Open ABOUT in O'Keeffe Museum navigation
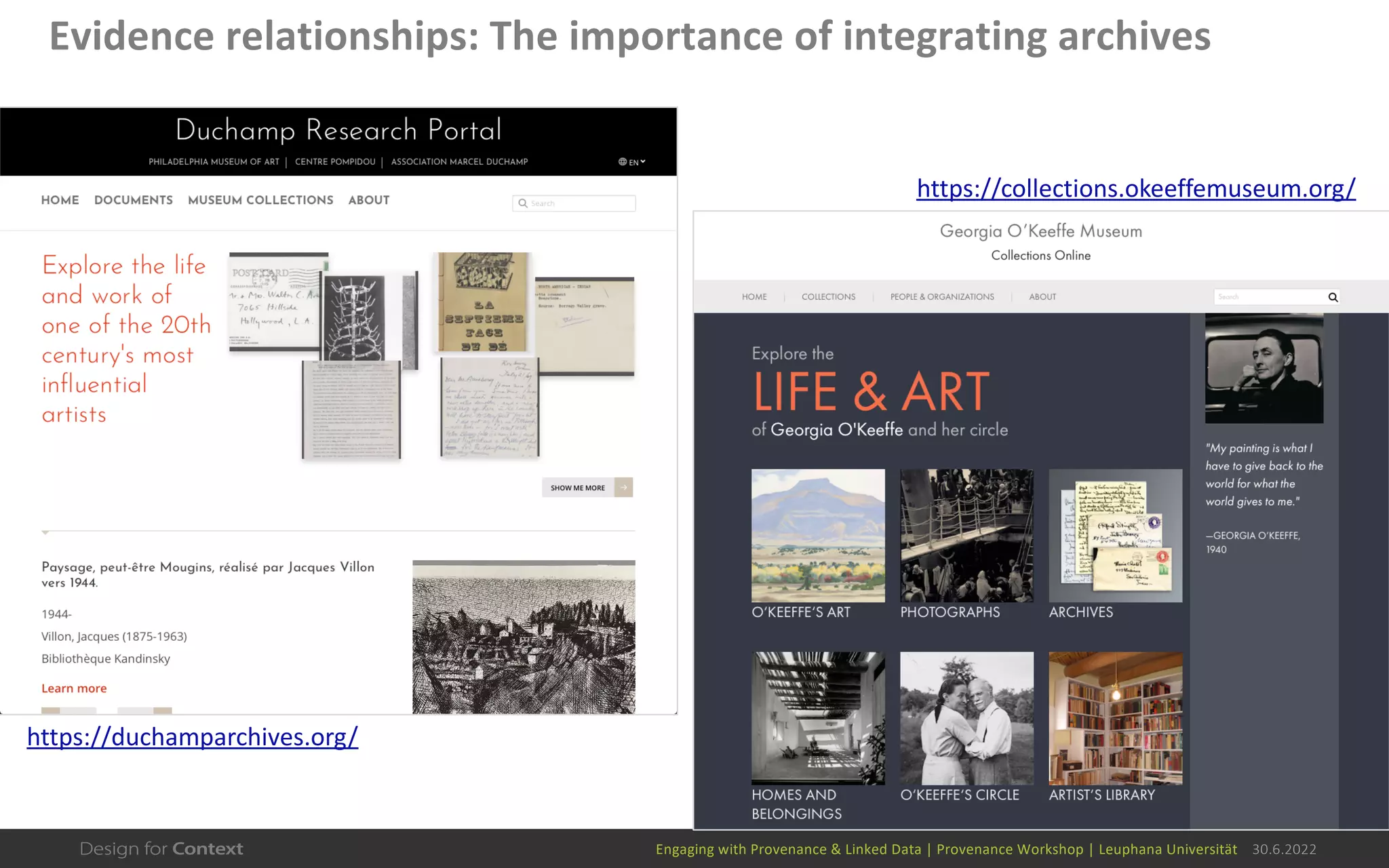This screenshot has height=868, width=1389. [1042, 297]
